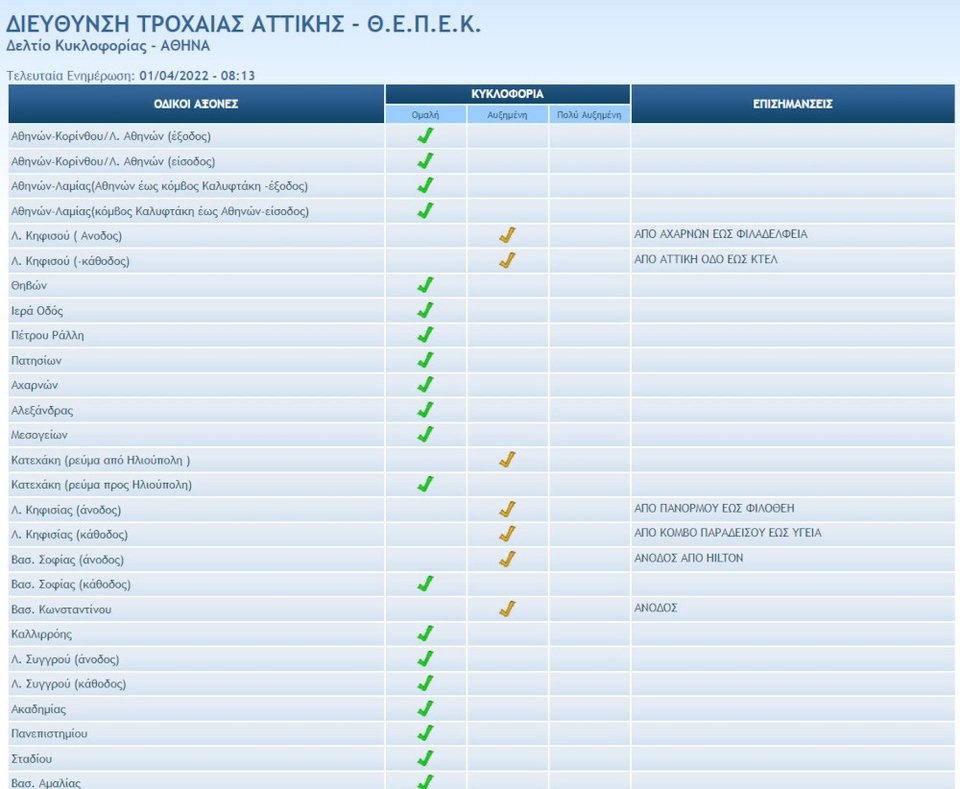Click note ΑΠΟ ΚΟΜΒΟ ΠΑΡΑΔΕΙΣΟΥ ΕΩΣ ΥΓΕΙΑ
Image resolution: width=960 pixels, height=789 pixels.
click(x=728, y=533)
